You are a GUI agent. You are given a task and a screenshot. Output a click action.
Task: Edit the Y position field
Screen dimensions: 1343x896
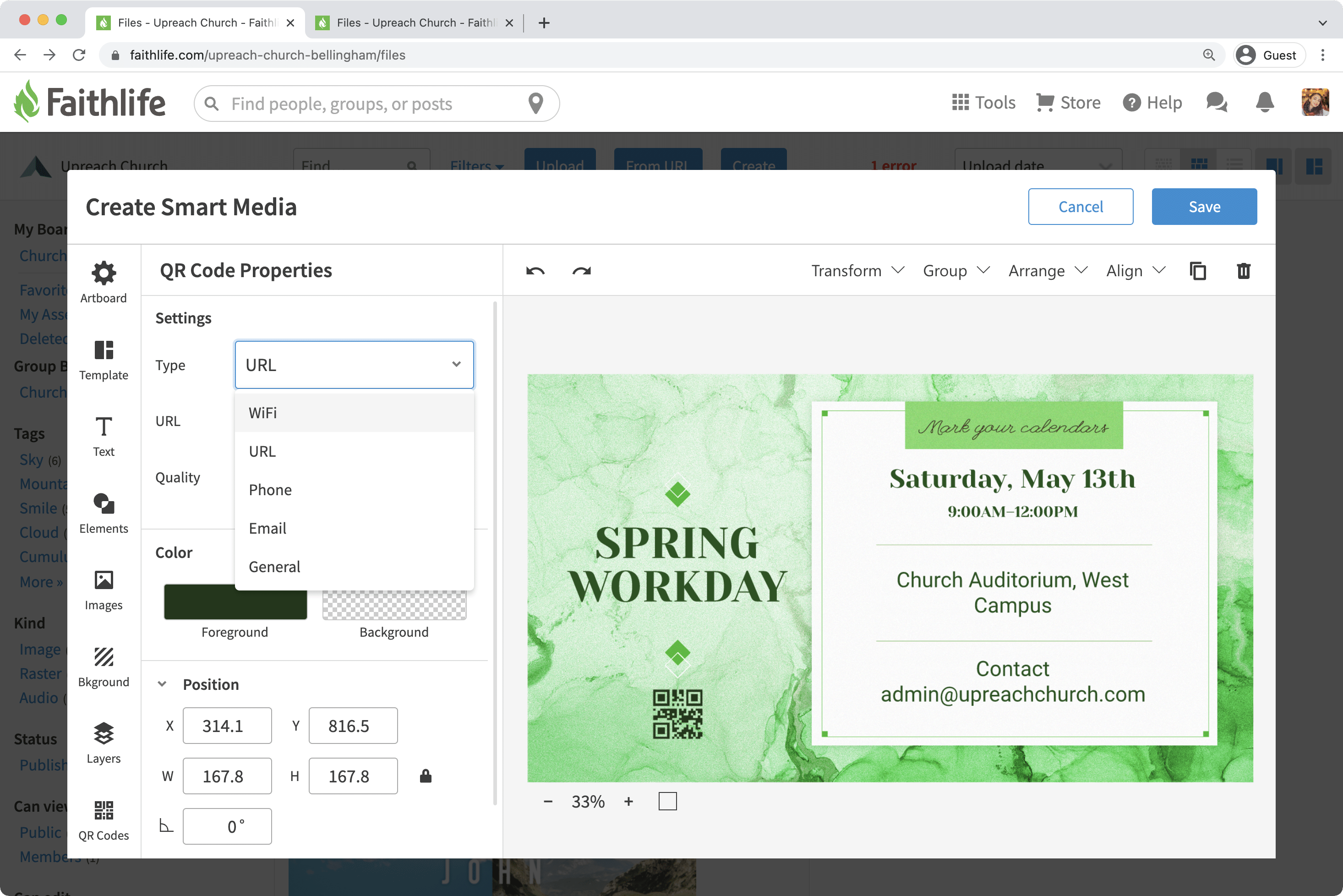tap(353, 726)
